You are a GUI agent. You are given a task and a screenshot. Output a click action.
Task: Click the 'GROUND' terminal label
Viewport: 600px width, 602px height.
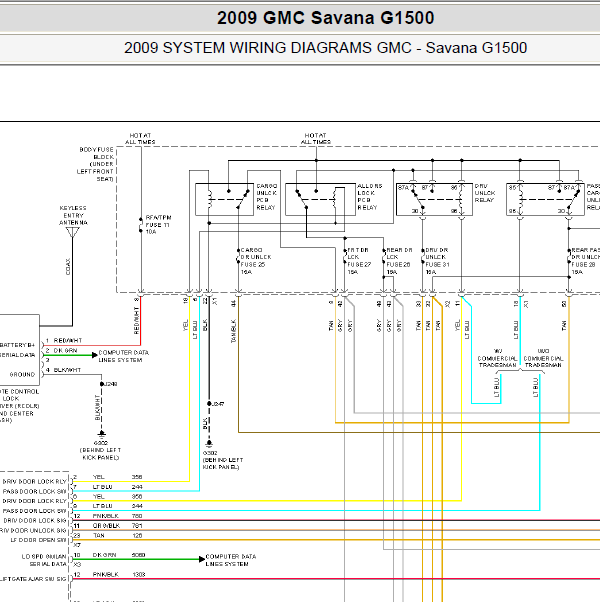click(22, 374)
